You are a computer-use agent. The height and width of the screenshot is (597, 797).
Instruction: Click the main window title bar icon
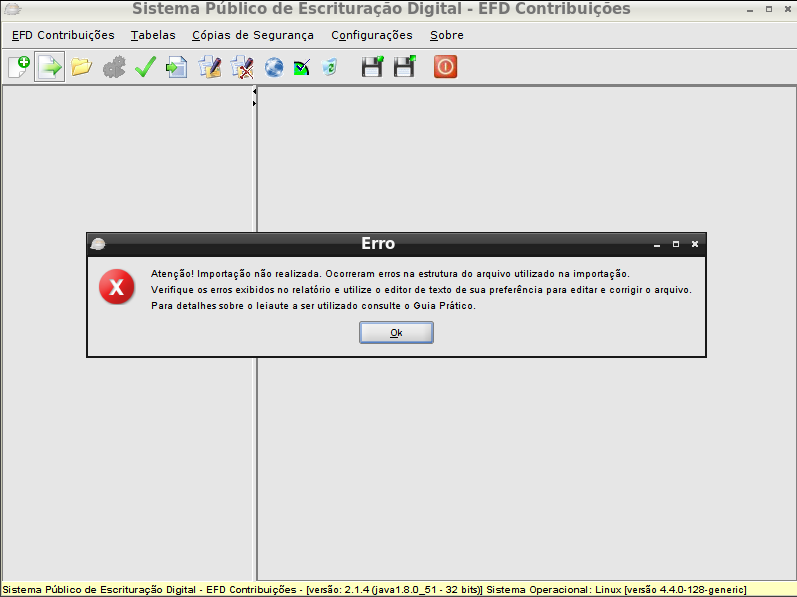pyautogui.click(x=13, y=9)
